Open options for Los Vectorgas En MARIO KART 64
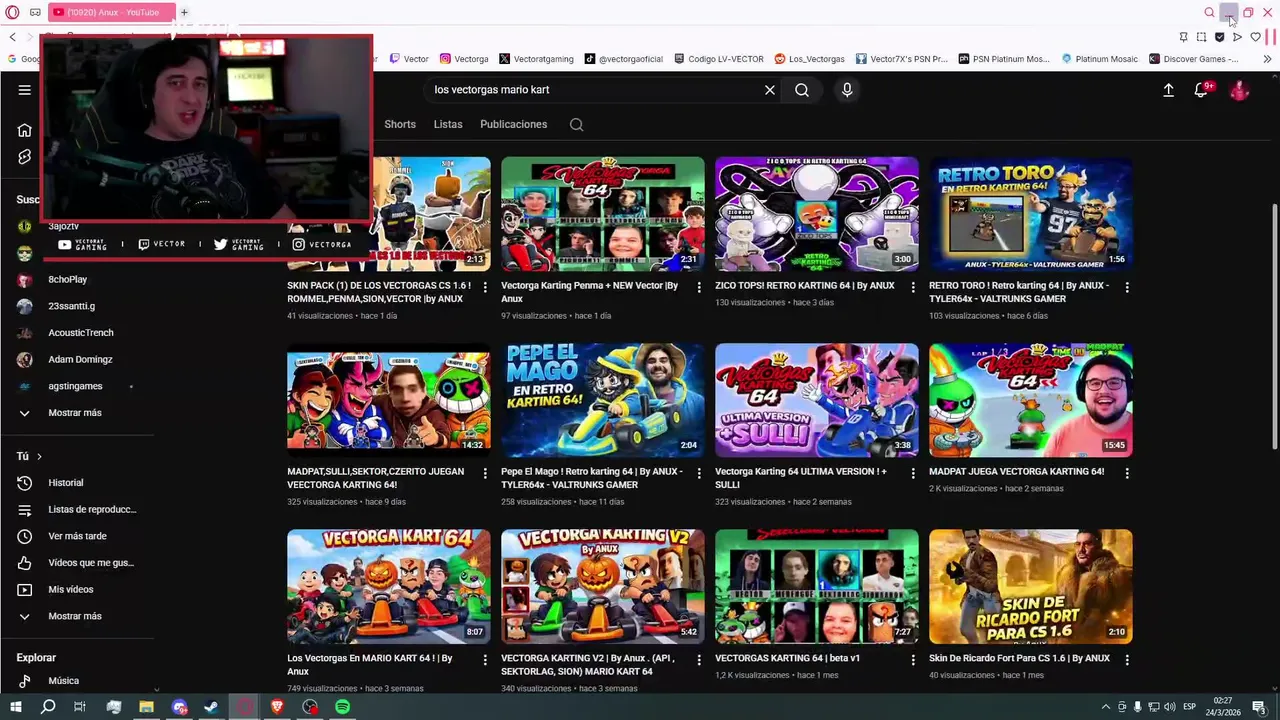 click(x=485, y=660)
